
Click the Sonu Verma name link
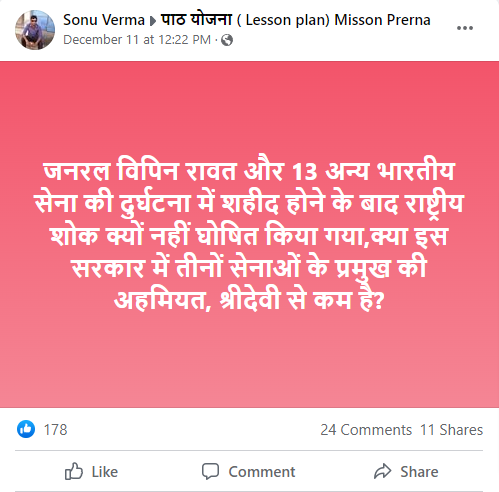pyautogui.click(x=104, y=20)
